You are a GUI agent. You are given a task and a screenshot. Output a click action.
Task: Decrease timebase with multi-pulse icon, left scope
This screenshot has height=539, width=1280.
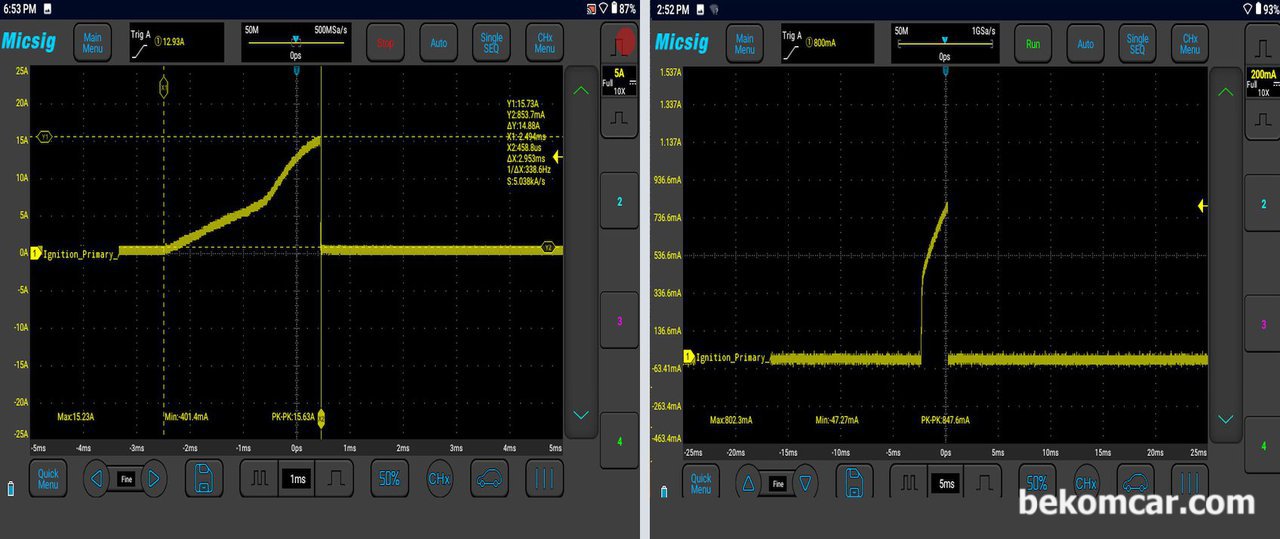click(x=260, y=478)
